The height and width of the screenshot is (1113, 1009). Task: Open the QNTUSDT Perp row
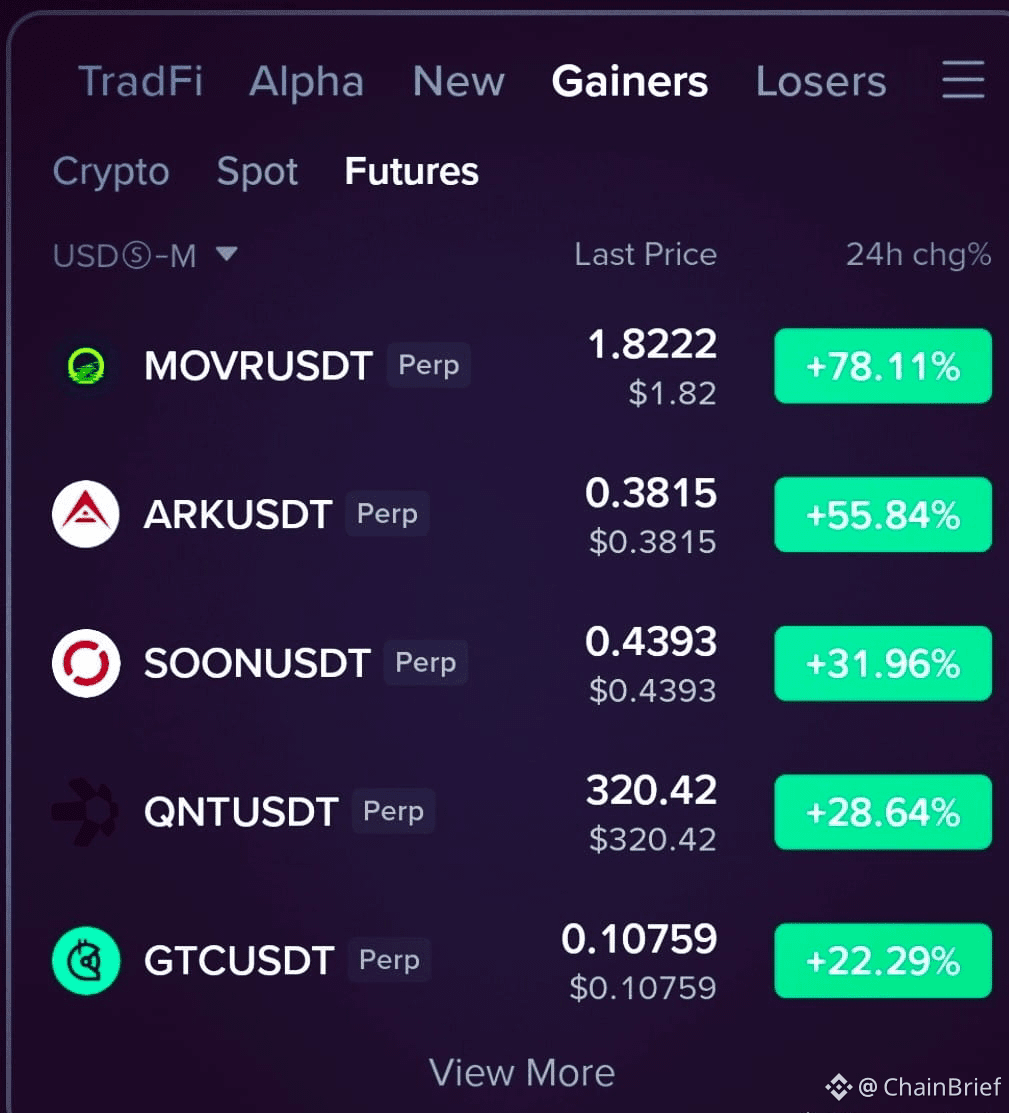tap(522, 811)
